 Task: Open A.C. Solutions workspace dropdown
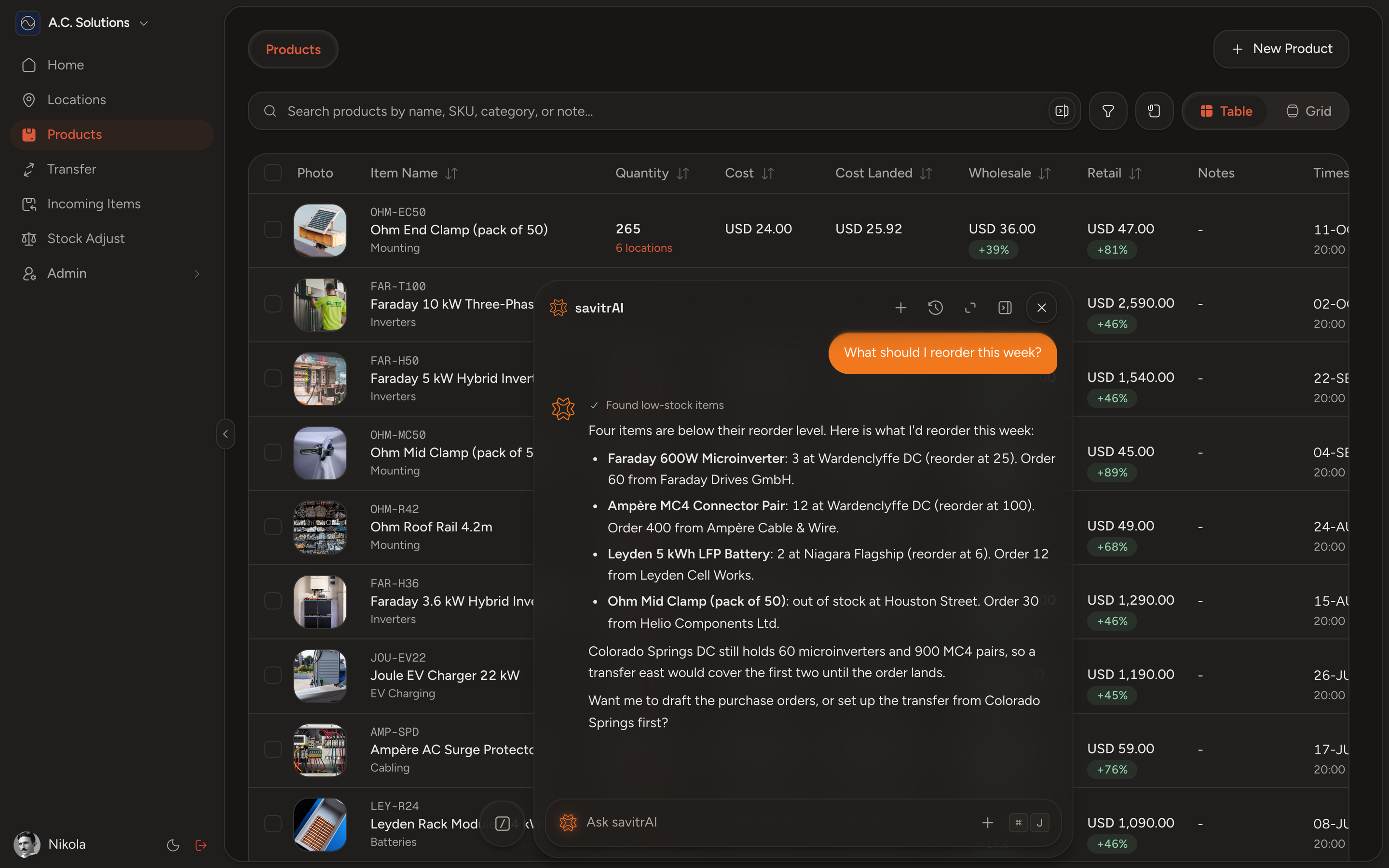[144, 23]
